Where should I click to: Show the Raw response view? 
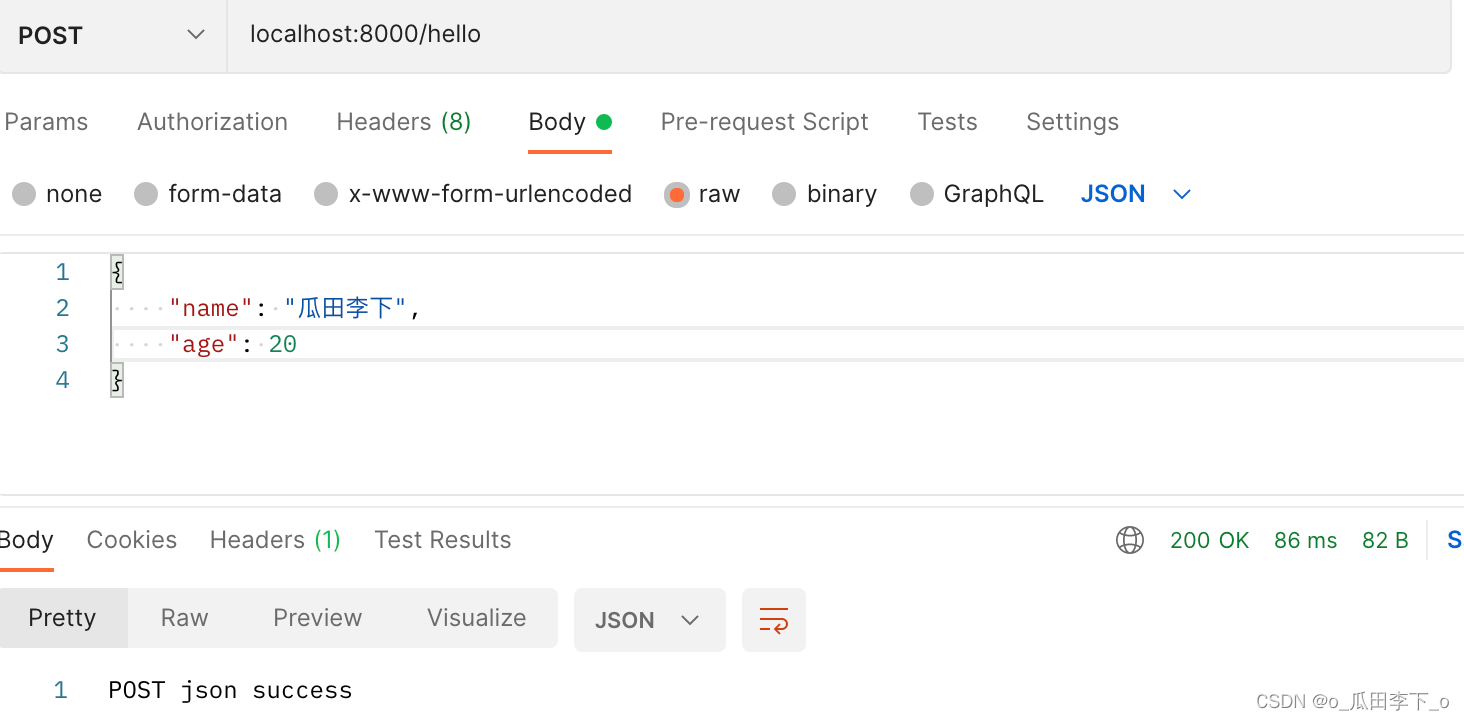click(184, 618)
